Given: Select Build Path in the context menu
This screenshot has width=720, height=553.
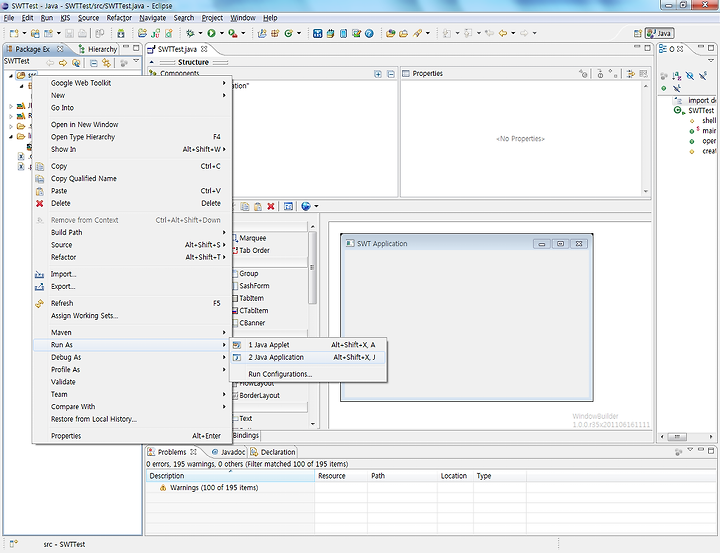Looking at the screenshot, I should [130, 232].
